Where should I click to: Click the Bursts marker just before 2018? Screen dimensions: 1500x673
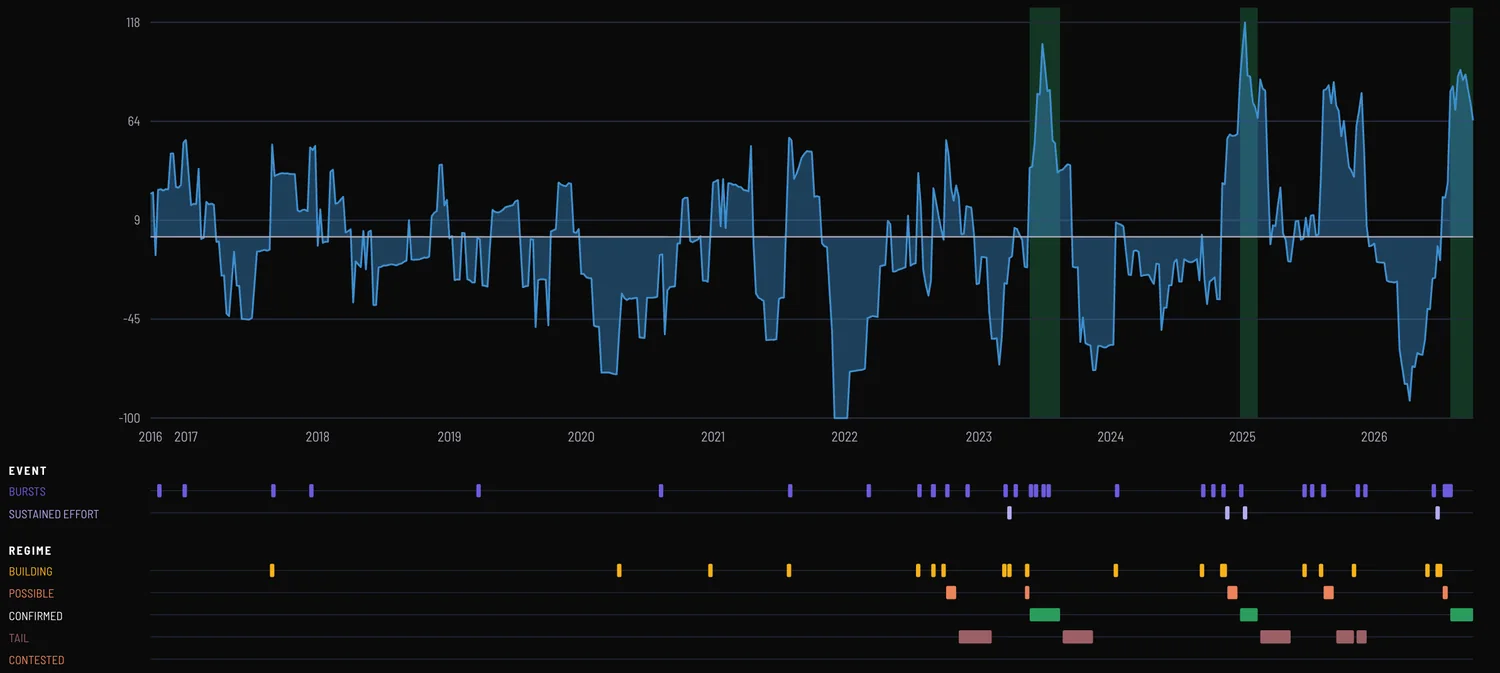point(311,491)
